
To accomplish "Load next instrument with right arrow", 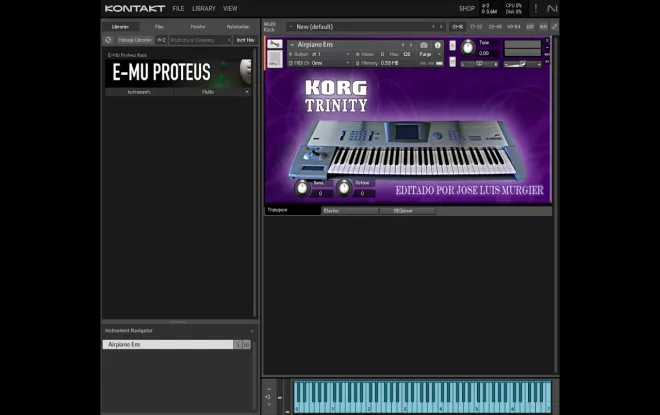I will tap(411, 45).
